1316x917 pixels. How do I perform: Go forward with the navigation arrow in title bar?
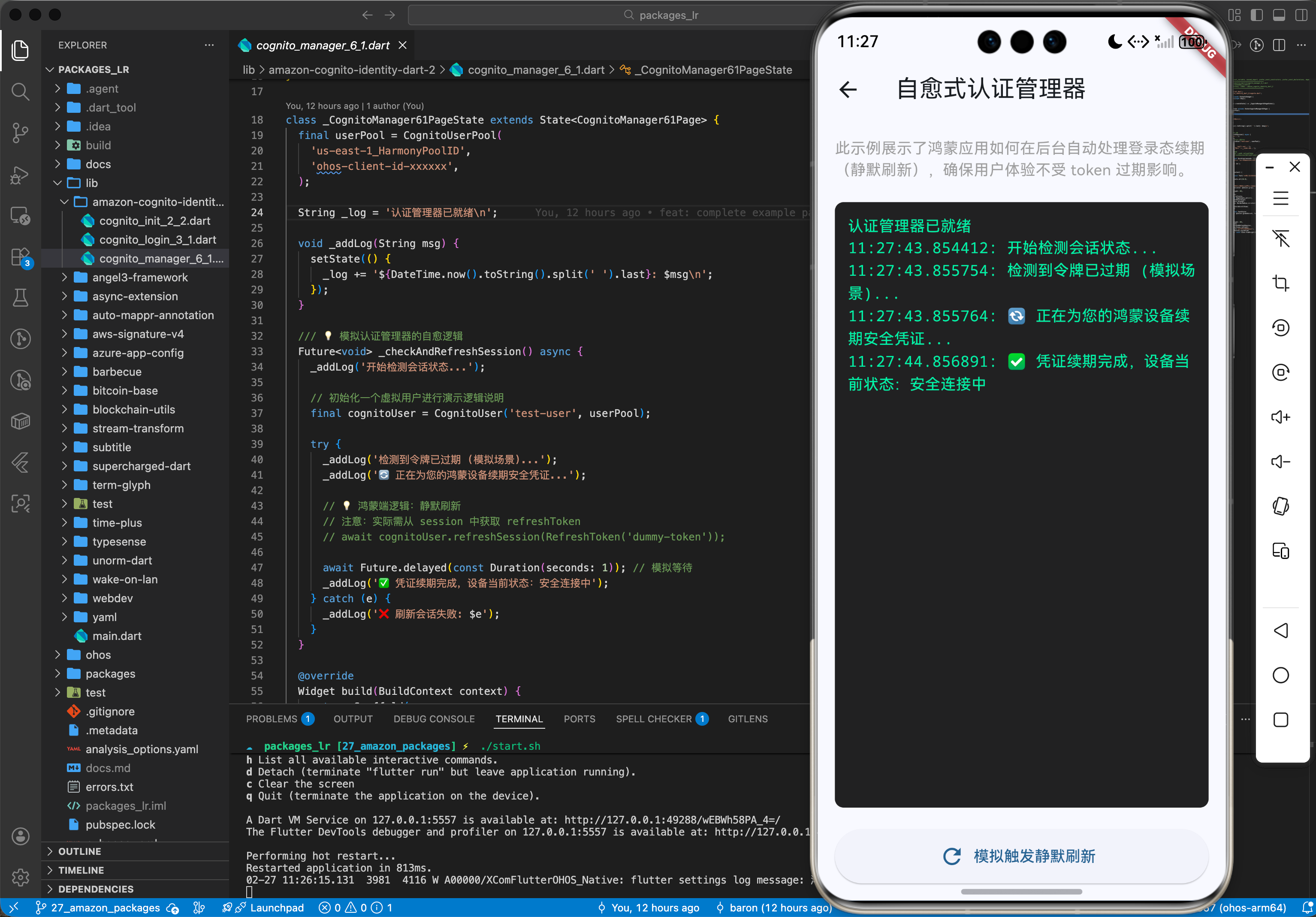click(390, 15)
